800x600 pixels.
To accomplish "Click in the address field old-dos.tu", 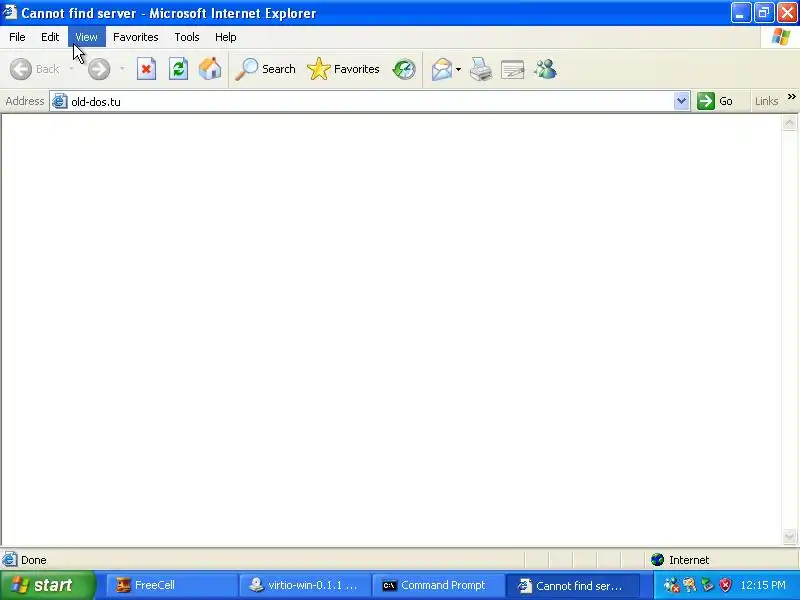I will click(x=370, y=102).
